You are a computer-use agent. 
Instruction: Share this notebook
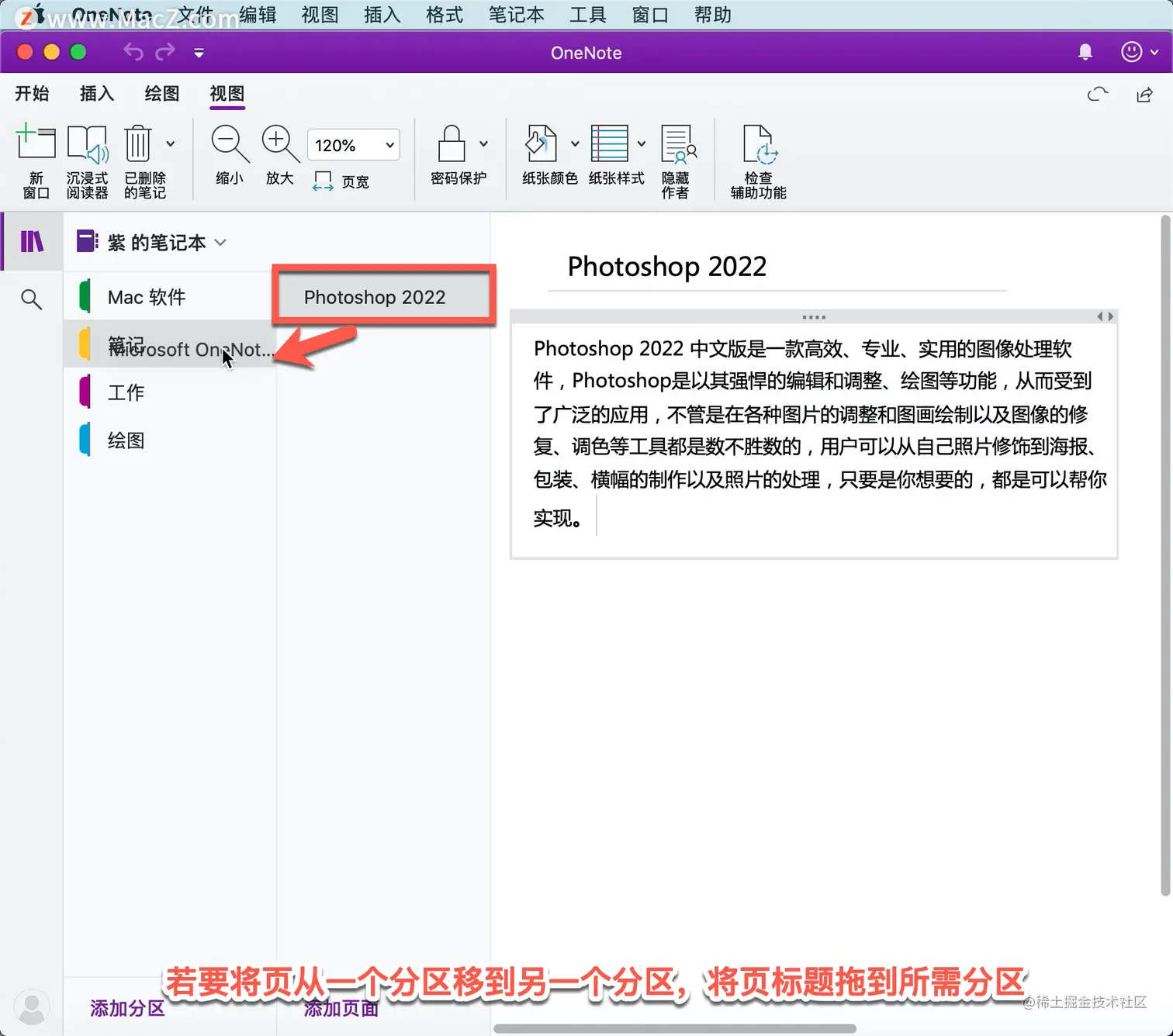coord(1144,95)
